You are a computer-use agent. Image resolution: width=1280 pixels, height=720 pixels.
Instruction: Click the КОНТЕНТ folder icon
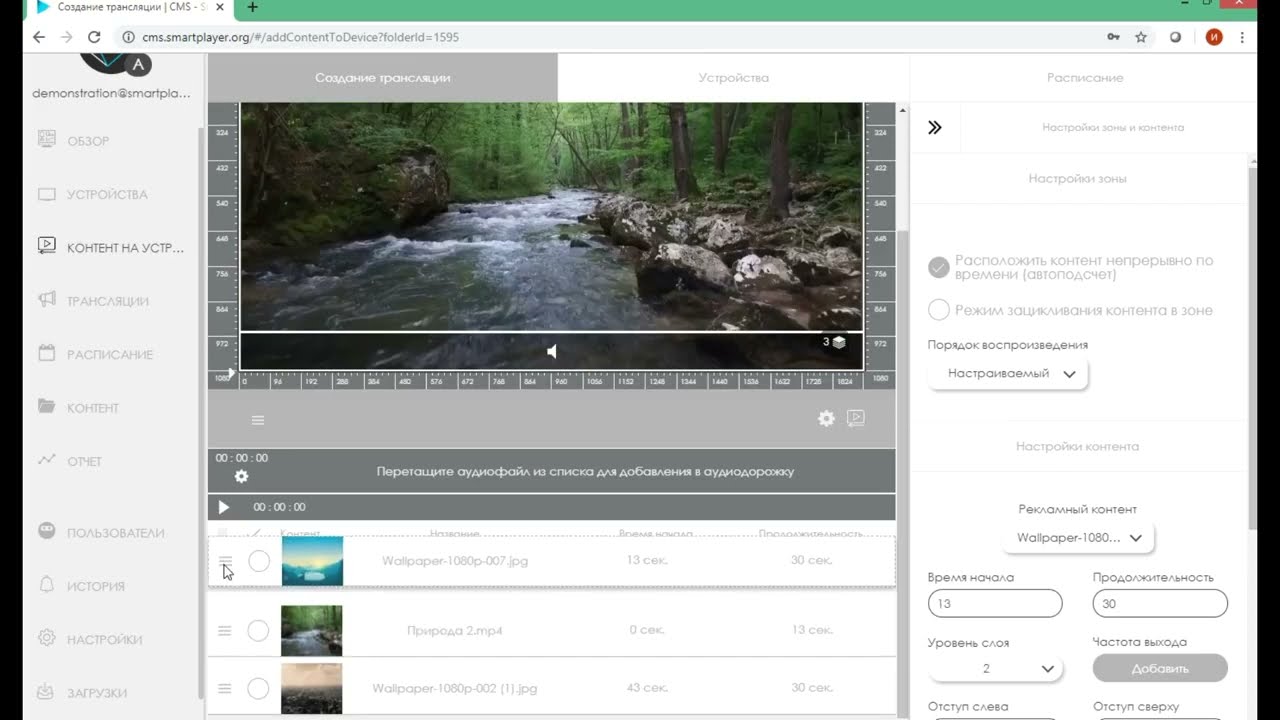[47, 406]
